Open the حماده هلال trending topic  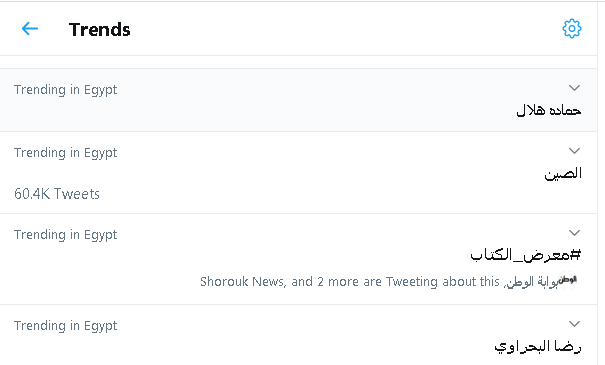tap(549, 110)
